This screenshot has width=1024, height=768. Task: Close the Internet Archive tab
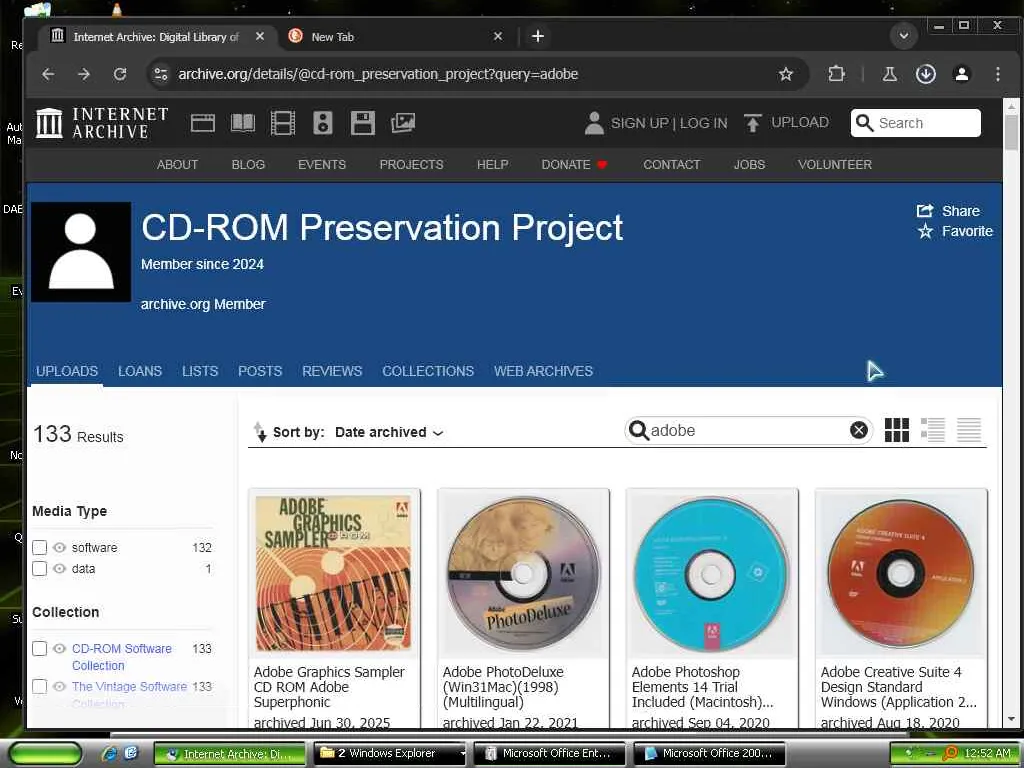pyautogui.click(x=260, y=37)
